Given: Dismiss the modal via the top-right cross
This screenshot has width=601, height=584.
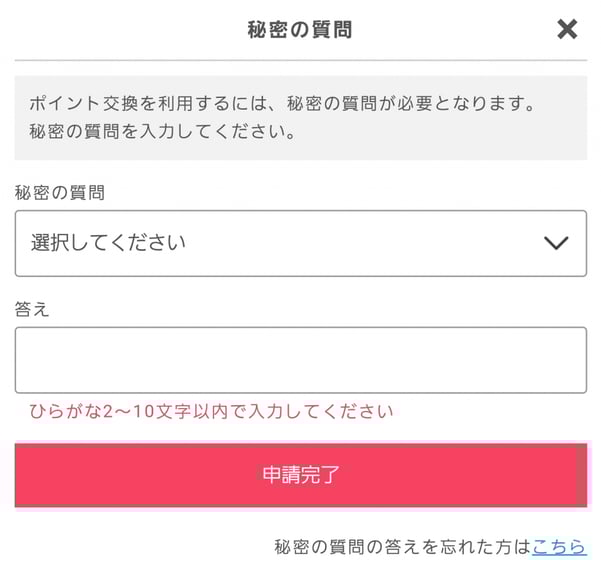Looking at the screenshot, I should point(567,30).
